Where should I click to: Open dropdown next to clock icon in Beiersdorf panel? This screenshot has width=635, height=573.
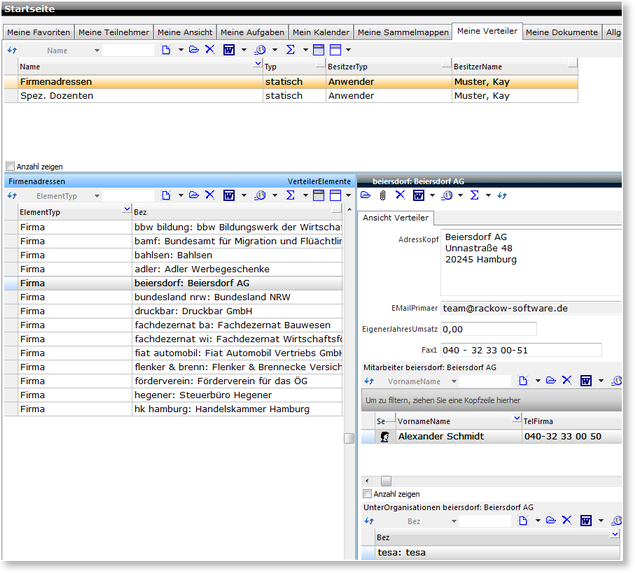[460, 196]
